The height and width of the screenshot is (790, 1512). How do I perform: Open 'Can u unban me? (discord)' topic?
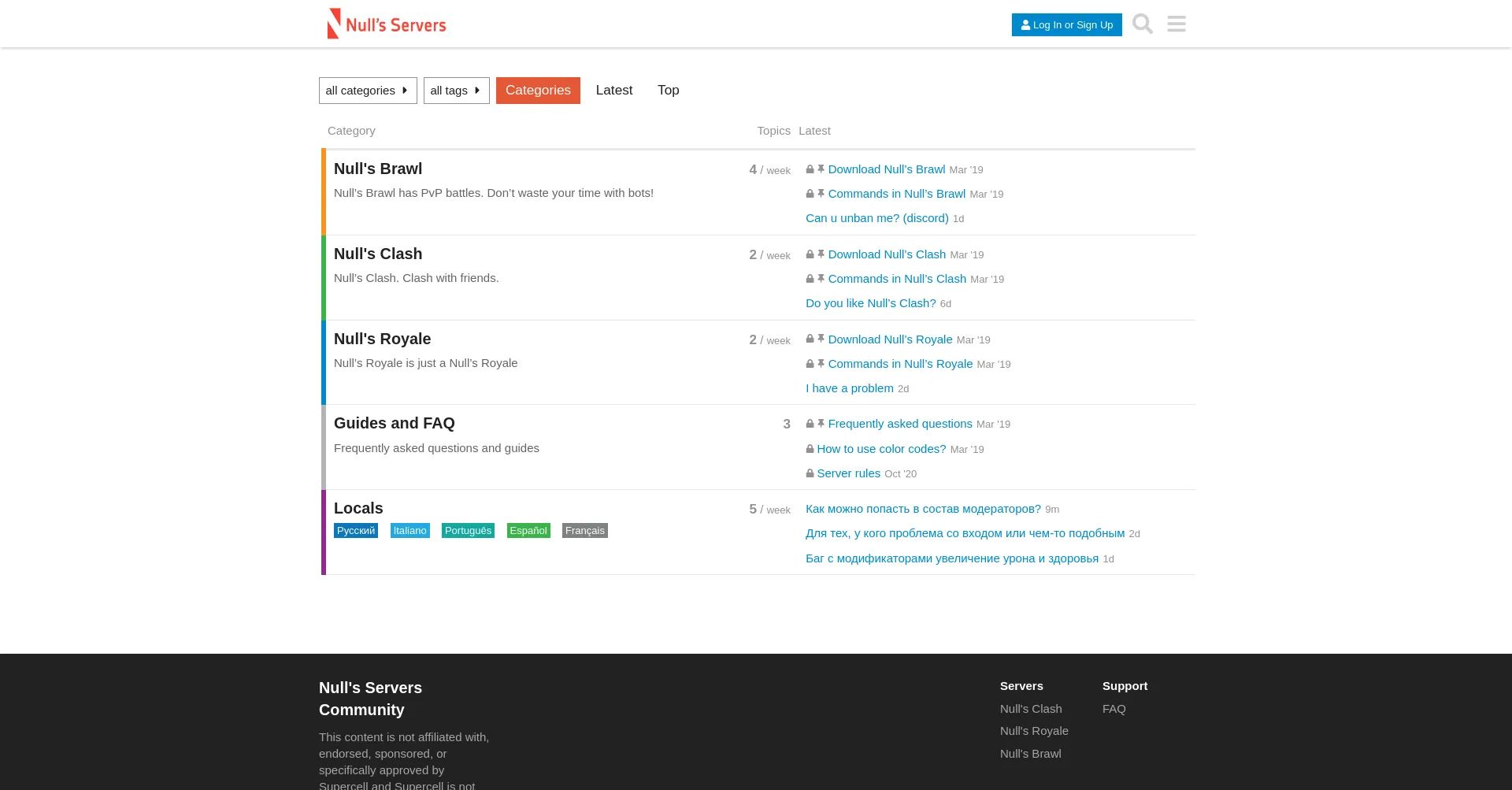tap(877, 218)
